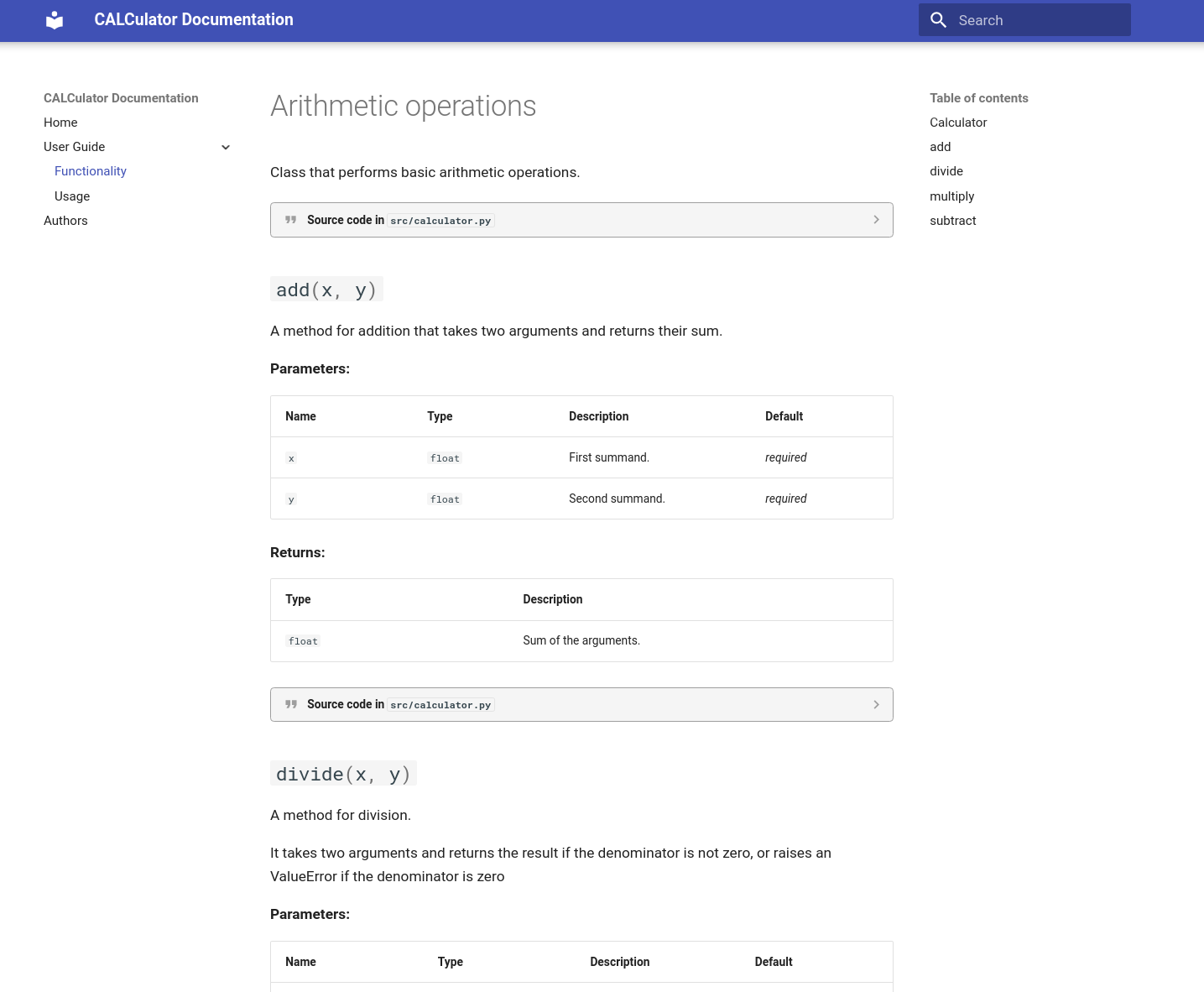Click the quote icon in second source code block
The height and width of the screenshot is (992, 1204).
click(290, 704)
